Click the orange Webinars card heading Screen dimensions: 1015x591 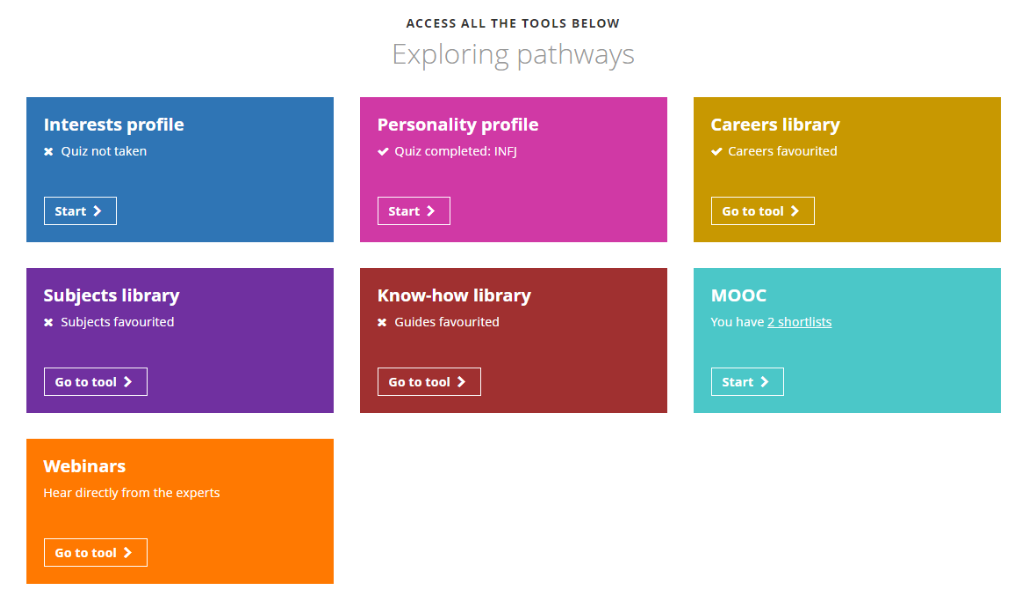[x=84, y=466]
